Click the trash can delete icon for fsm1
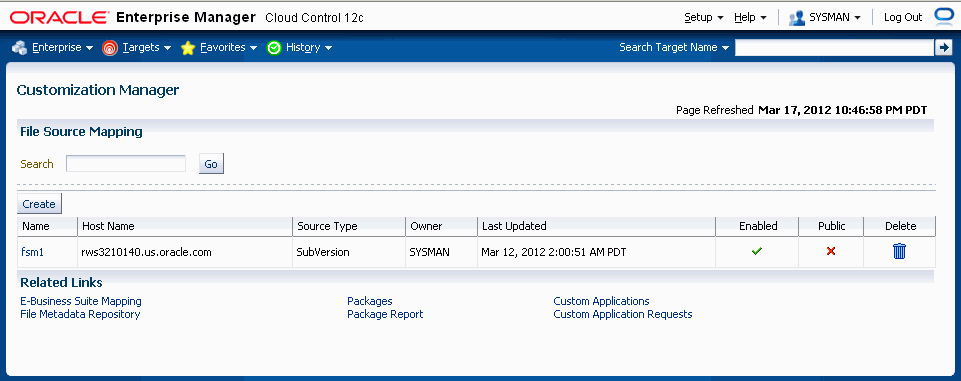Image resolution: width=961 pixels, height=381 pixels. (x=899, y=251)
